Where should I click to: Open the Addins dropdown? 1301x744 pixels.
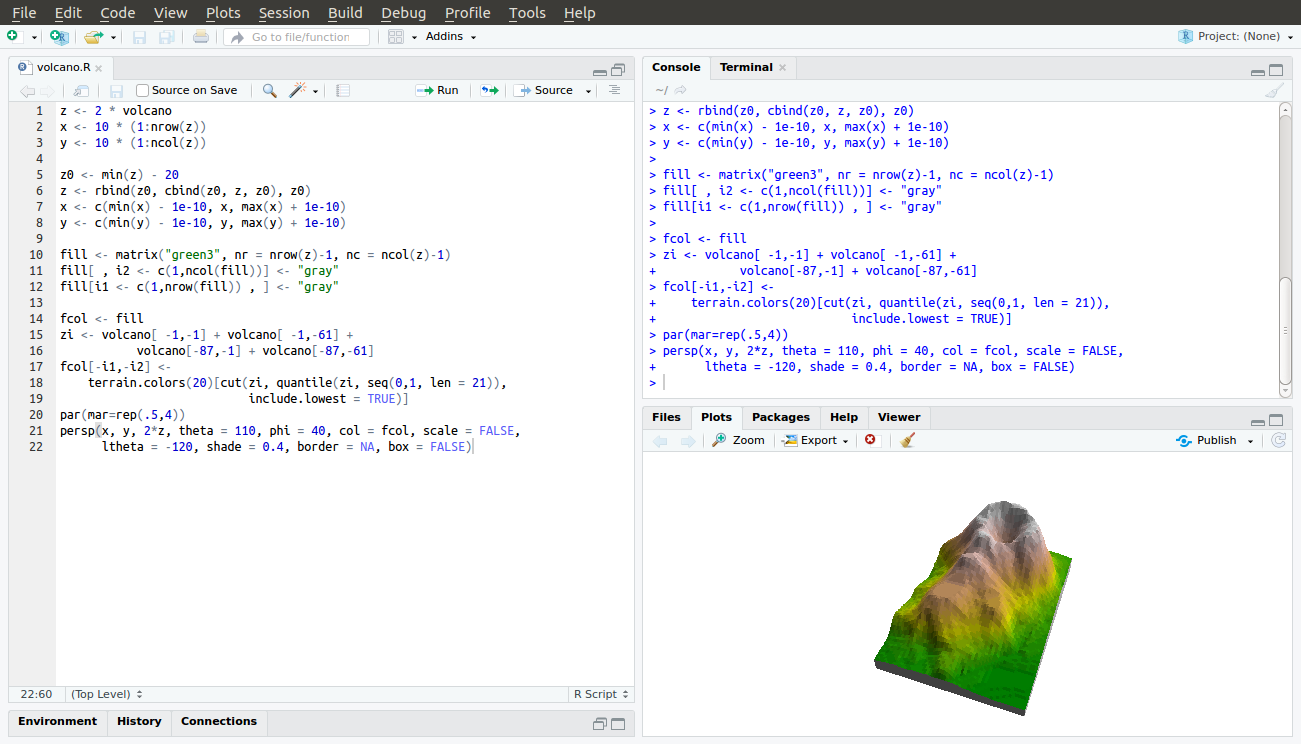tap(448, 36)
